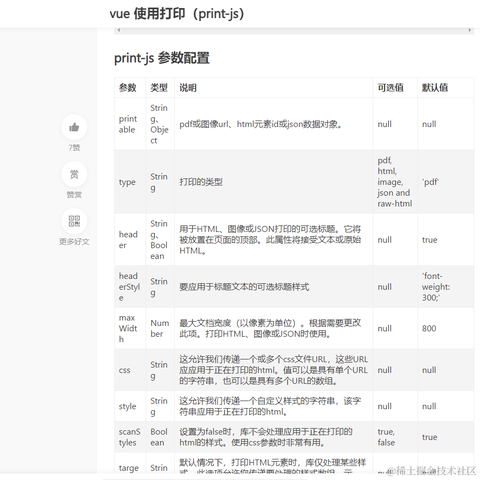The width and height of the screenshot is (480, 480).
Task: Click the 'pdf' default value cell
Action: 445,182
